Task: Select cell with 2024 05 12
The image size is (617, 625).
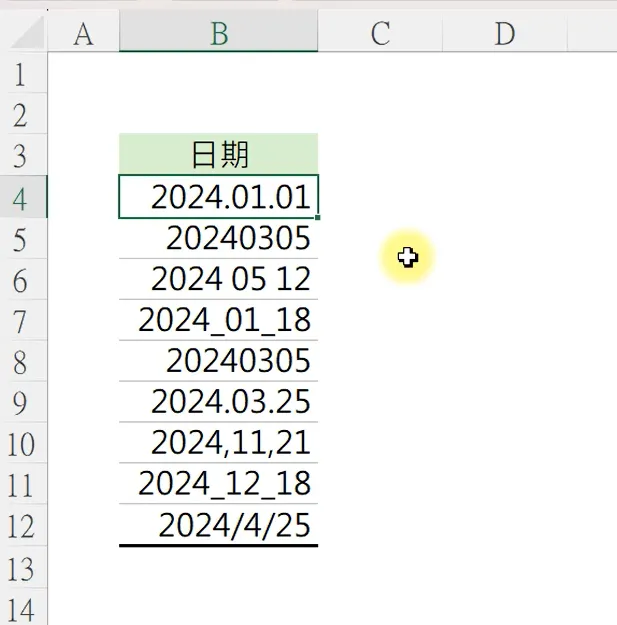Action: [219, 279]
